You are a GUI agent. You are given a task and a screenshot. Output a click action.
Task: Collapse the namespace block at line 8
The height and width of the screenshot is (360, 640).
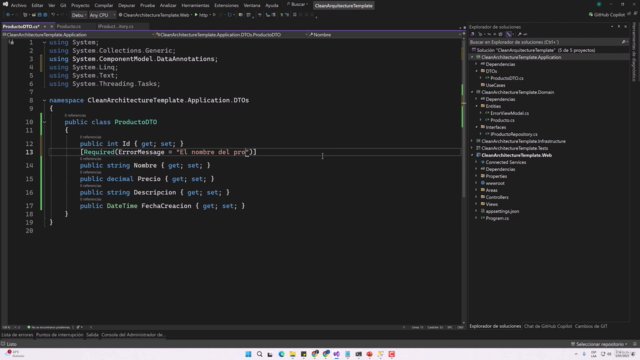[x=44, y=100]
